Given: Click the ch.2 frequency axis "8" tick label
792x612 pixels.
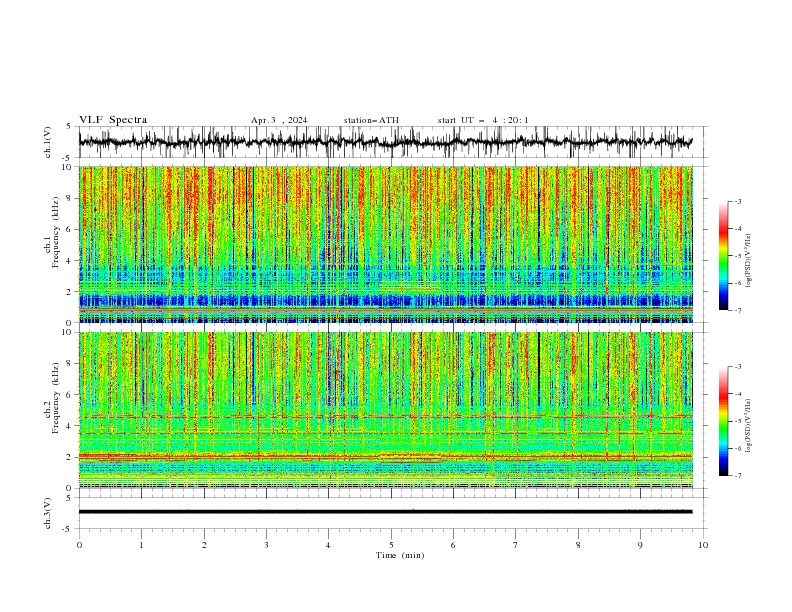Looking at the screenshot, I should [x=71, y=363].
